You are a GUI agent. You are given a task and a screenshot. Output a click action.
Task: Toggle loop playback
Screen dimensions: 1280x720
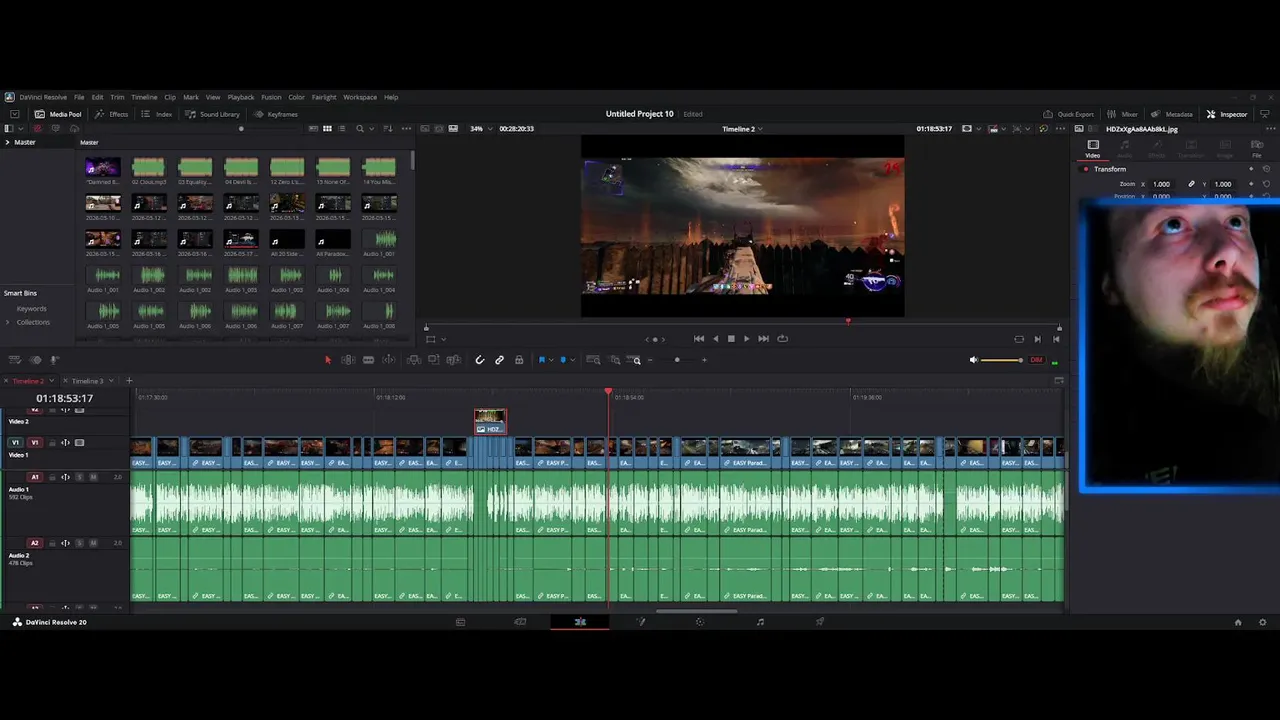tap(782, 339)
